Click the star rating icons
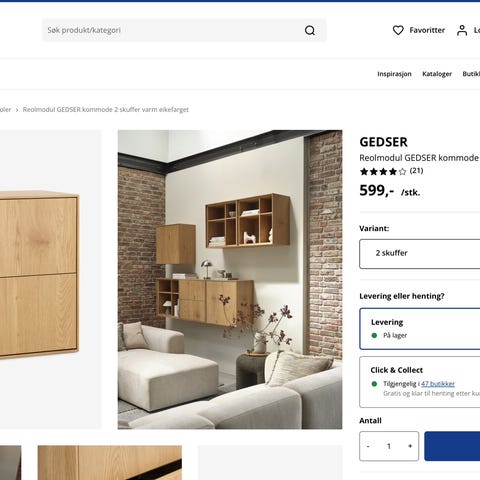 pyautogui.click(x=383, y=171)
